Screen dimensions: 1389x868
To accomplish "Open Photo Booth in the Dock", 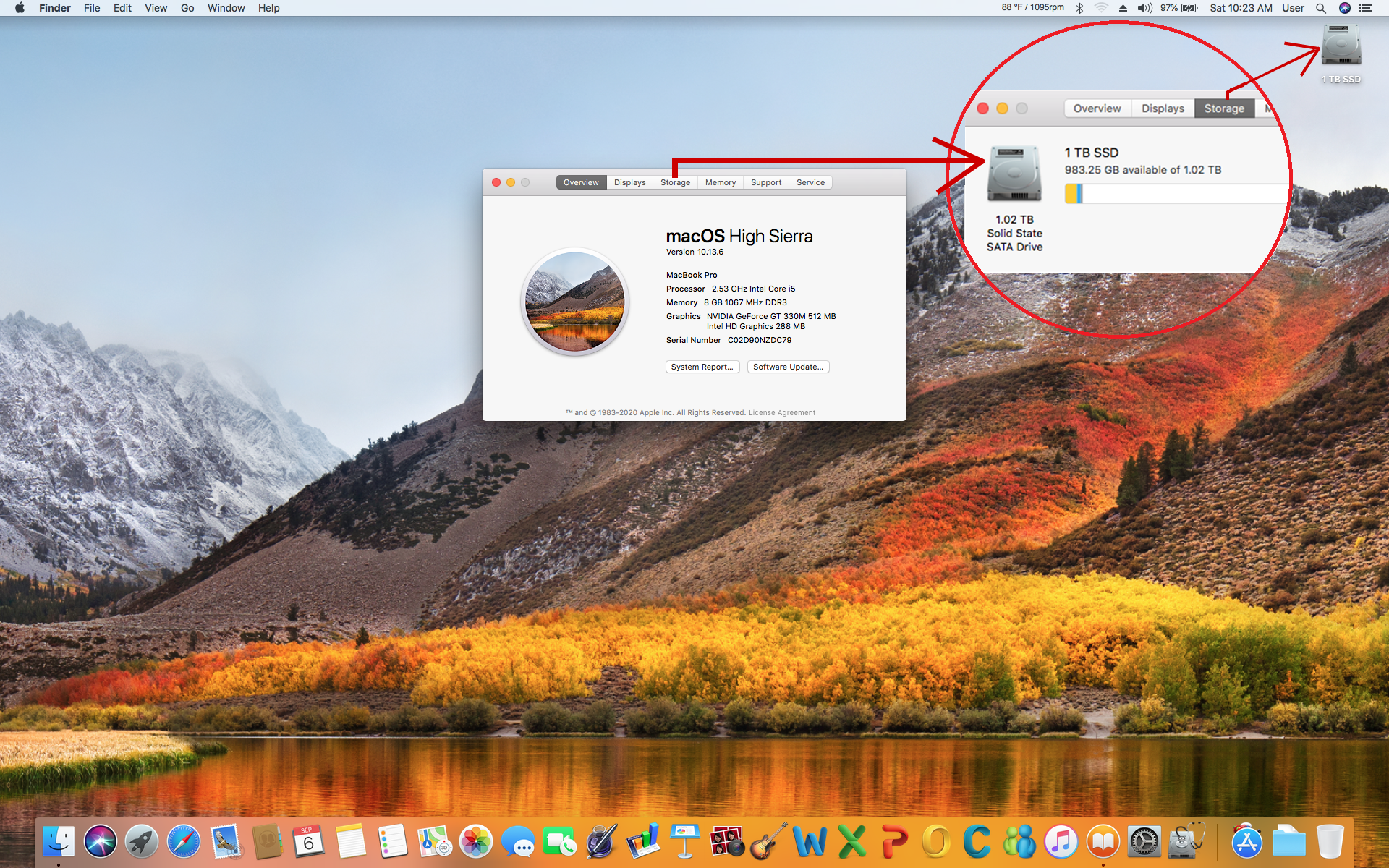I will [726, 842].
